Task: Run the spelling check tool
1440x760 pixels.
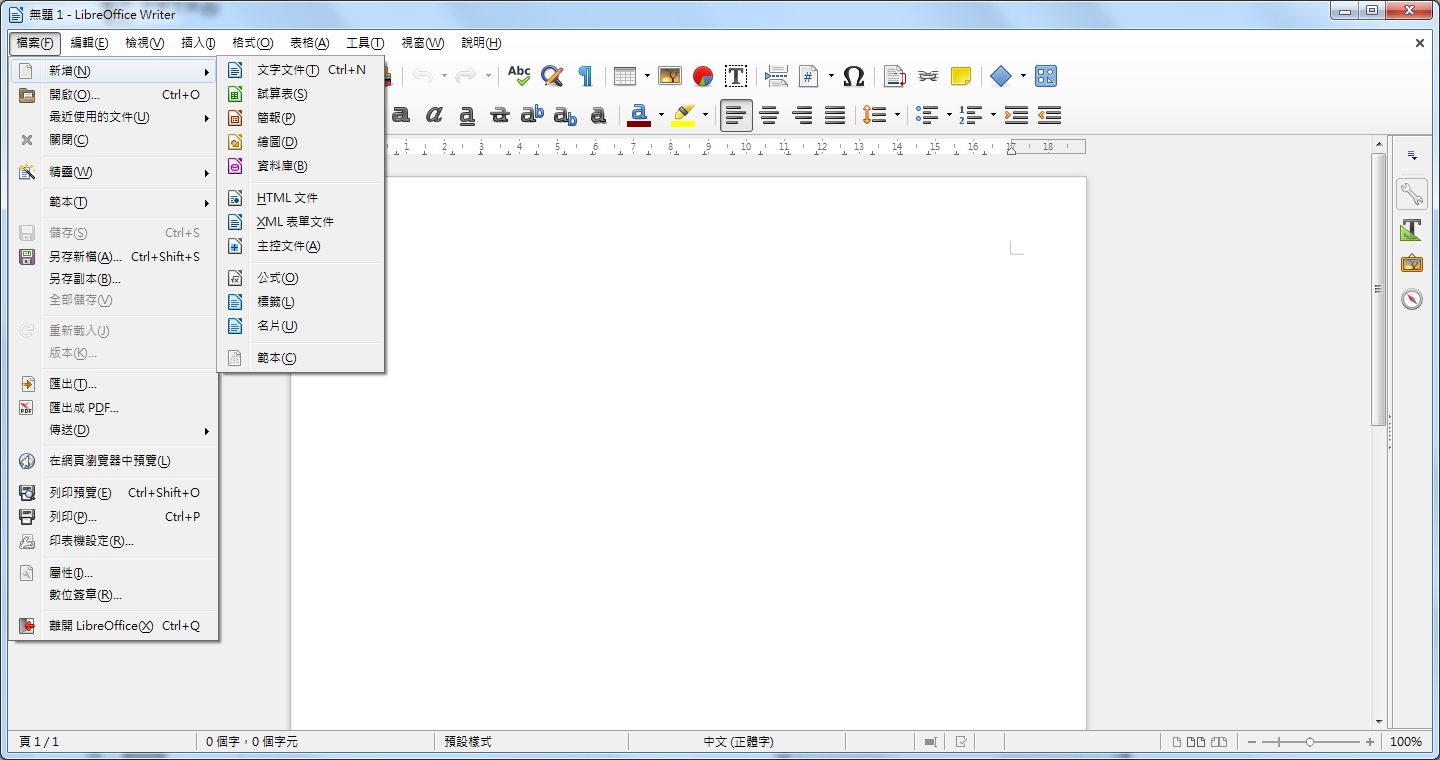Action: click(519, 76)
